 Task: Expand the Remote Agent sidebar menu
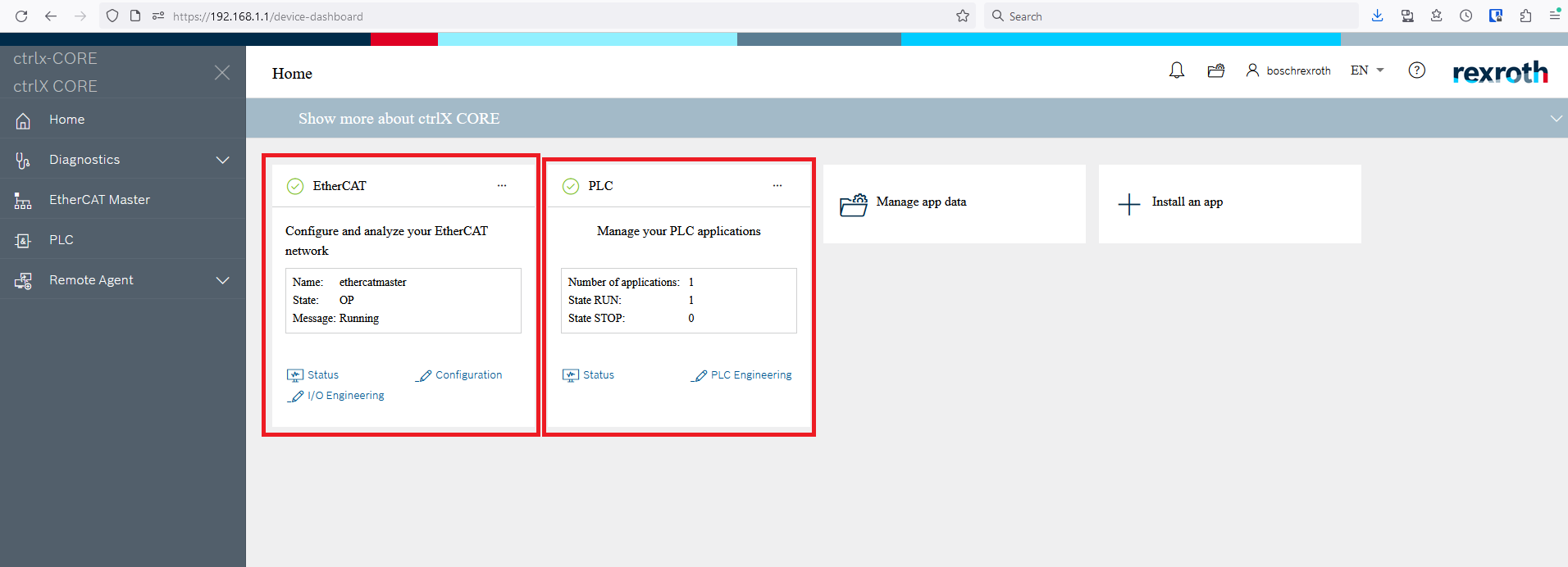point(222,280)
